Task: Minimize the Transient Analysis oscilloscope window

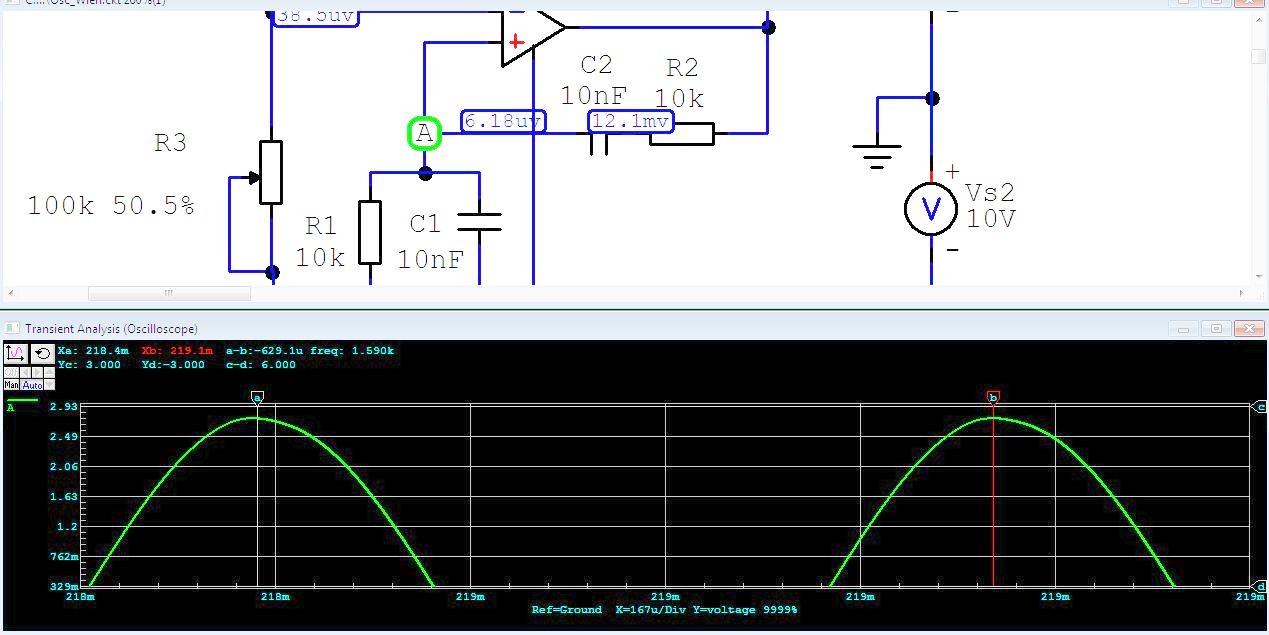Action: pyautogui.click(x=1184, y=328)
